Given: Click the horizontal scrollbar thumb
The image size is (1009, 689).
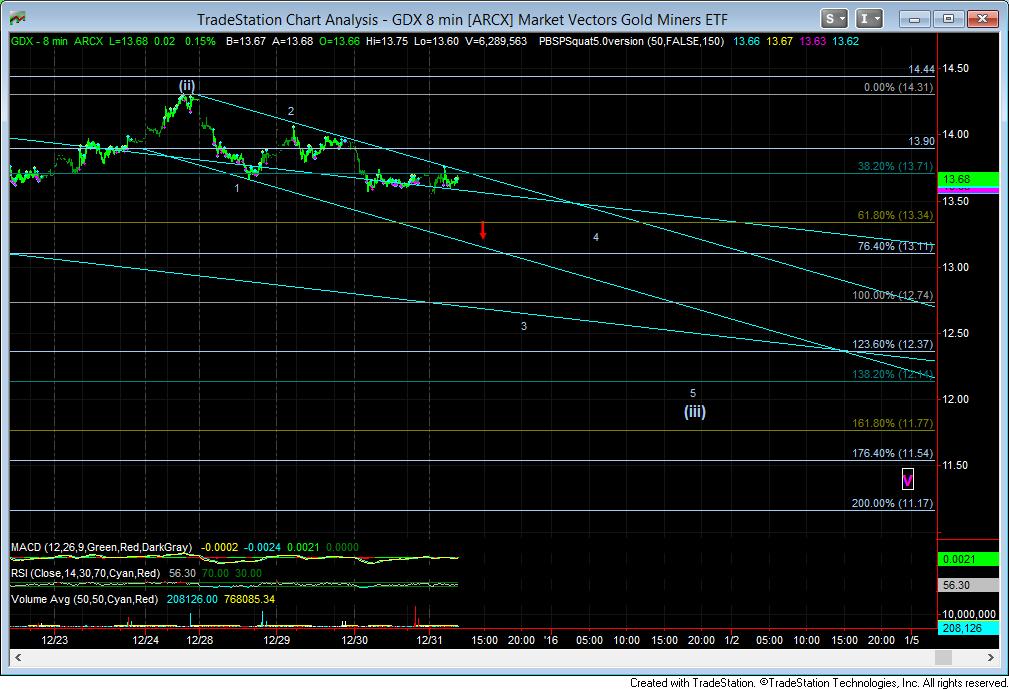Looking at the screenshot, I should coord(943,657).
